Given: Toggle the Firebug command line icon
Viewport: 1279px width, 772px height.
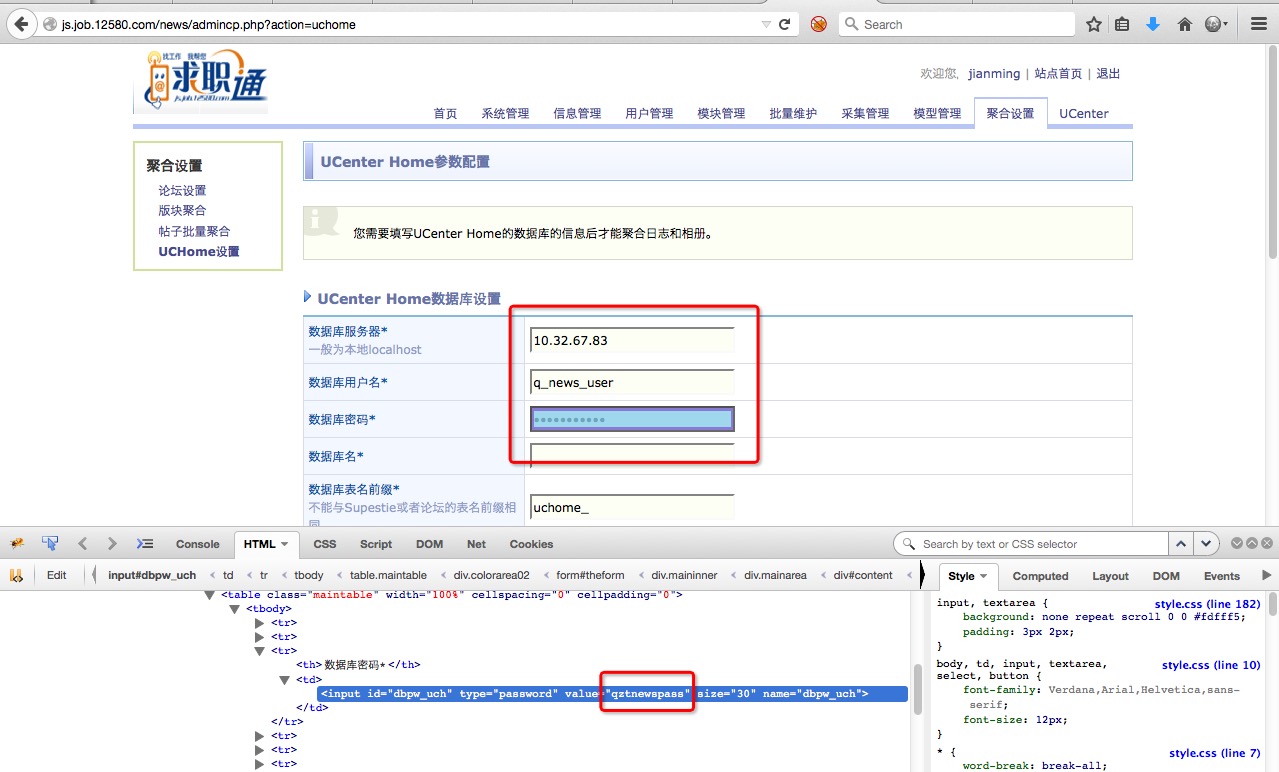Looking at the screenshot, I should pos(145,544).
